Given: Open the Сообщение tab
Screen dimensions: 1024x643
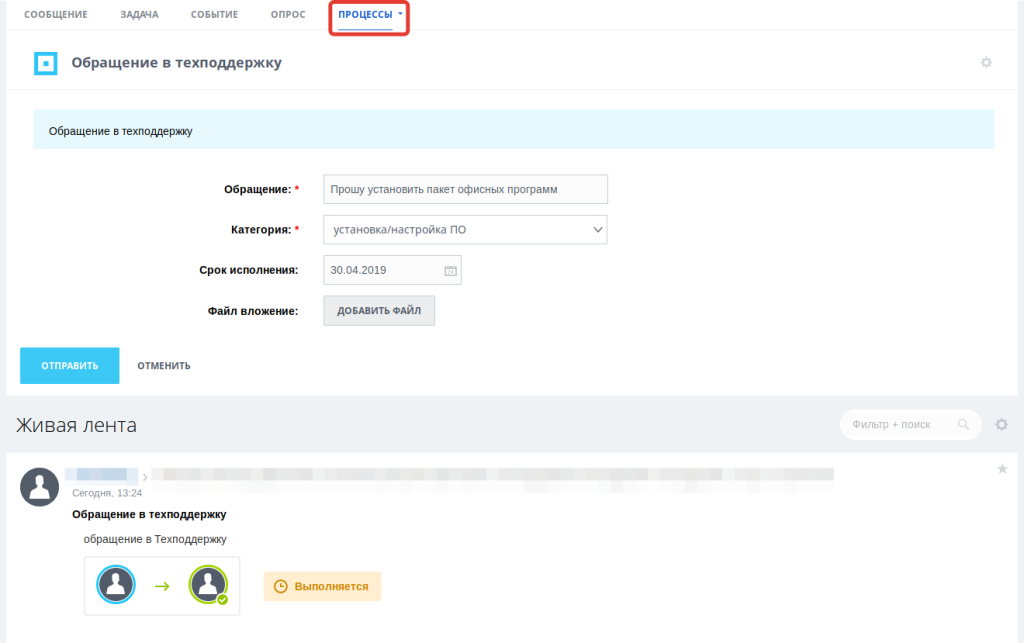Looking at the screenshot, I should coord(56,14).
